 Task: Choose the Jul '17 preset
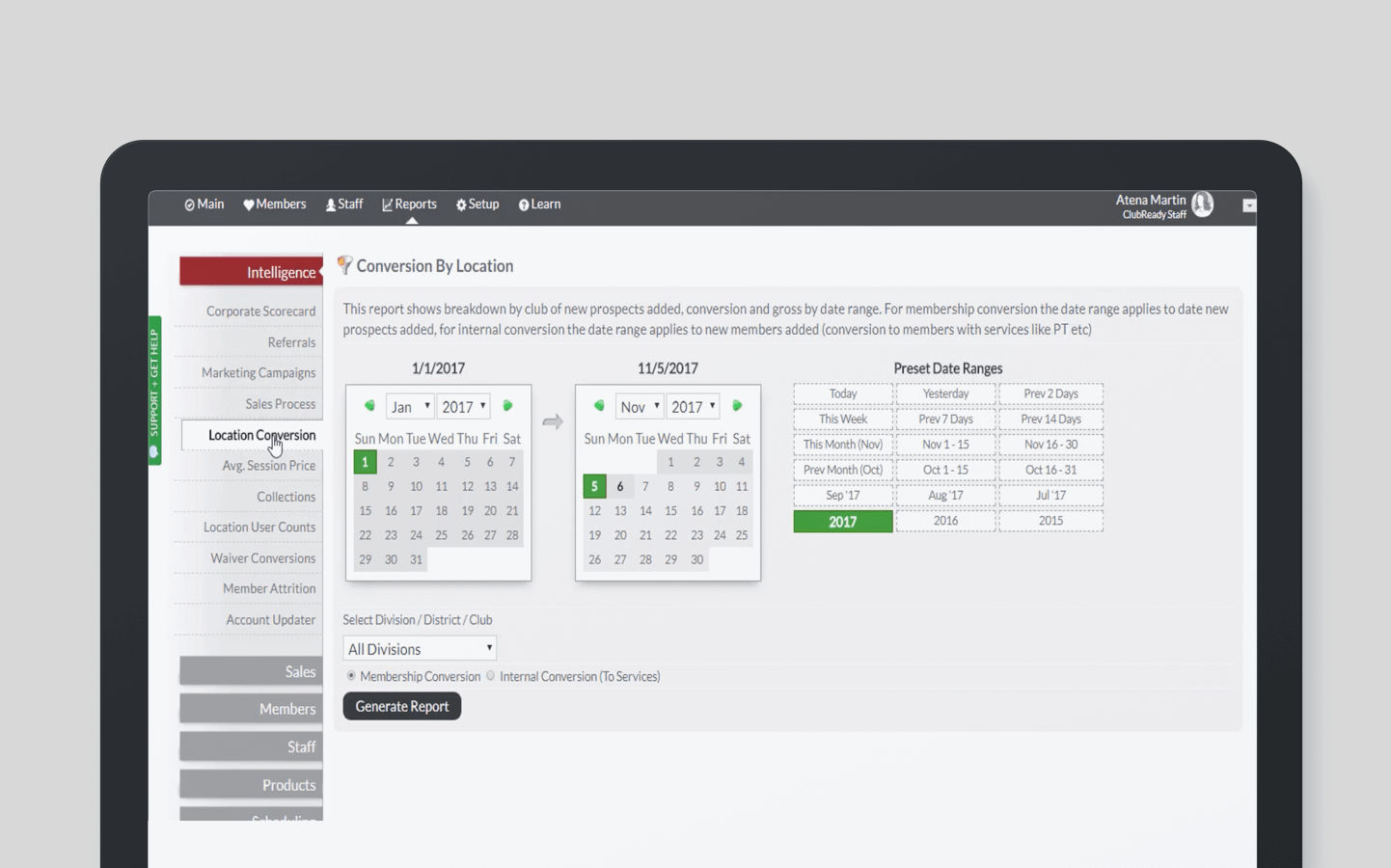1050,496
